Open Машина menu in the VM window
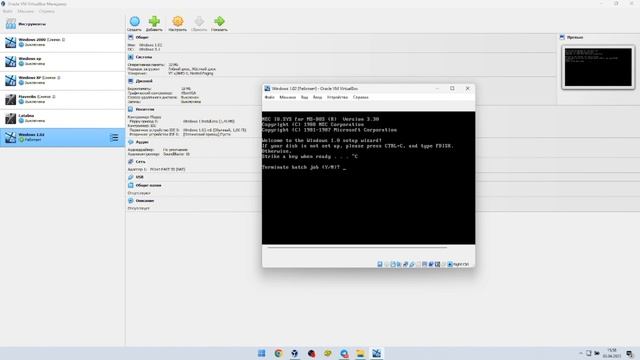640x360 pixels. click(288, 98)
